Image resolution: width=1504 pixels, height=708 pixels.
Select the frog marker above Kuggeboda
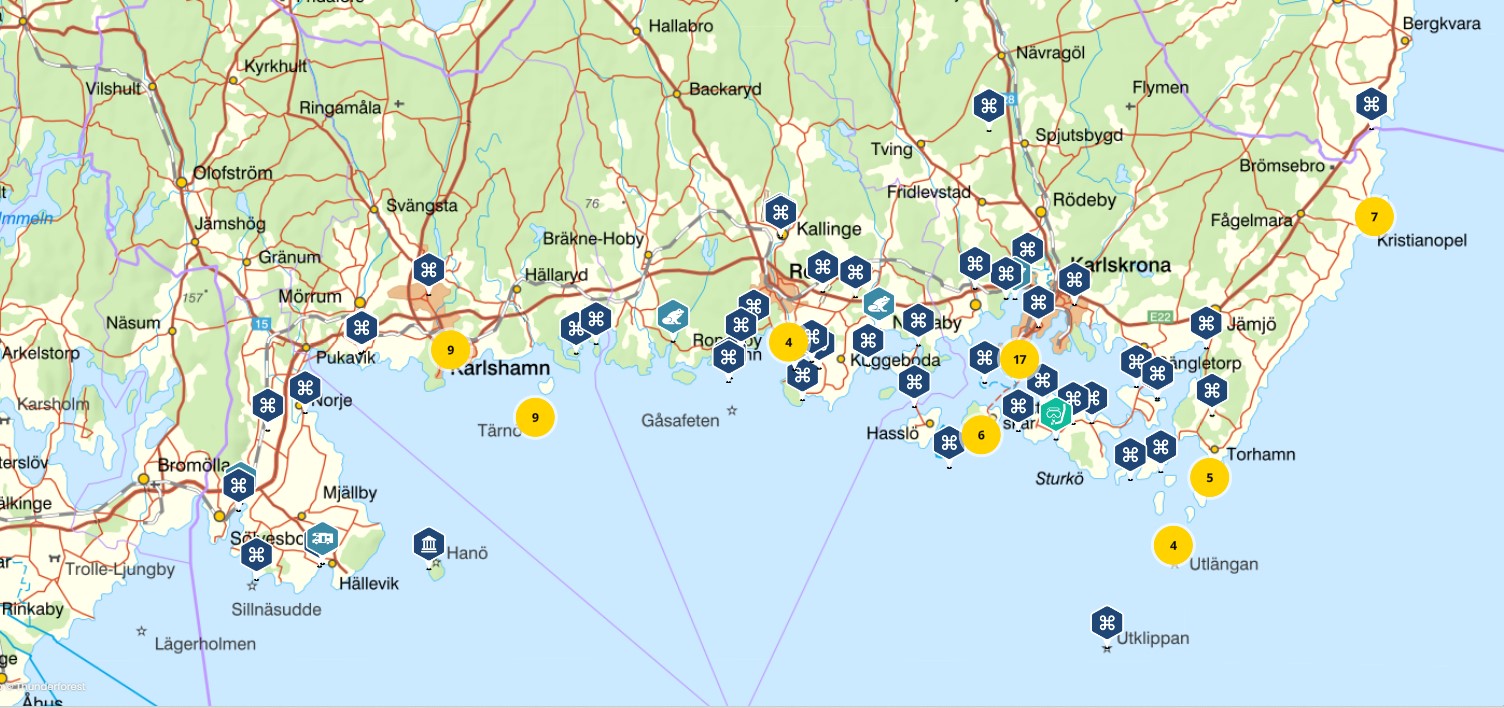click(879, 303)
